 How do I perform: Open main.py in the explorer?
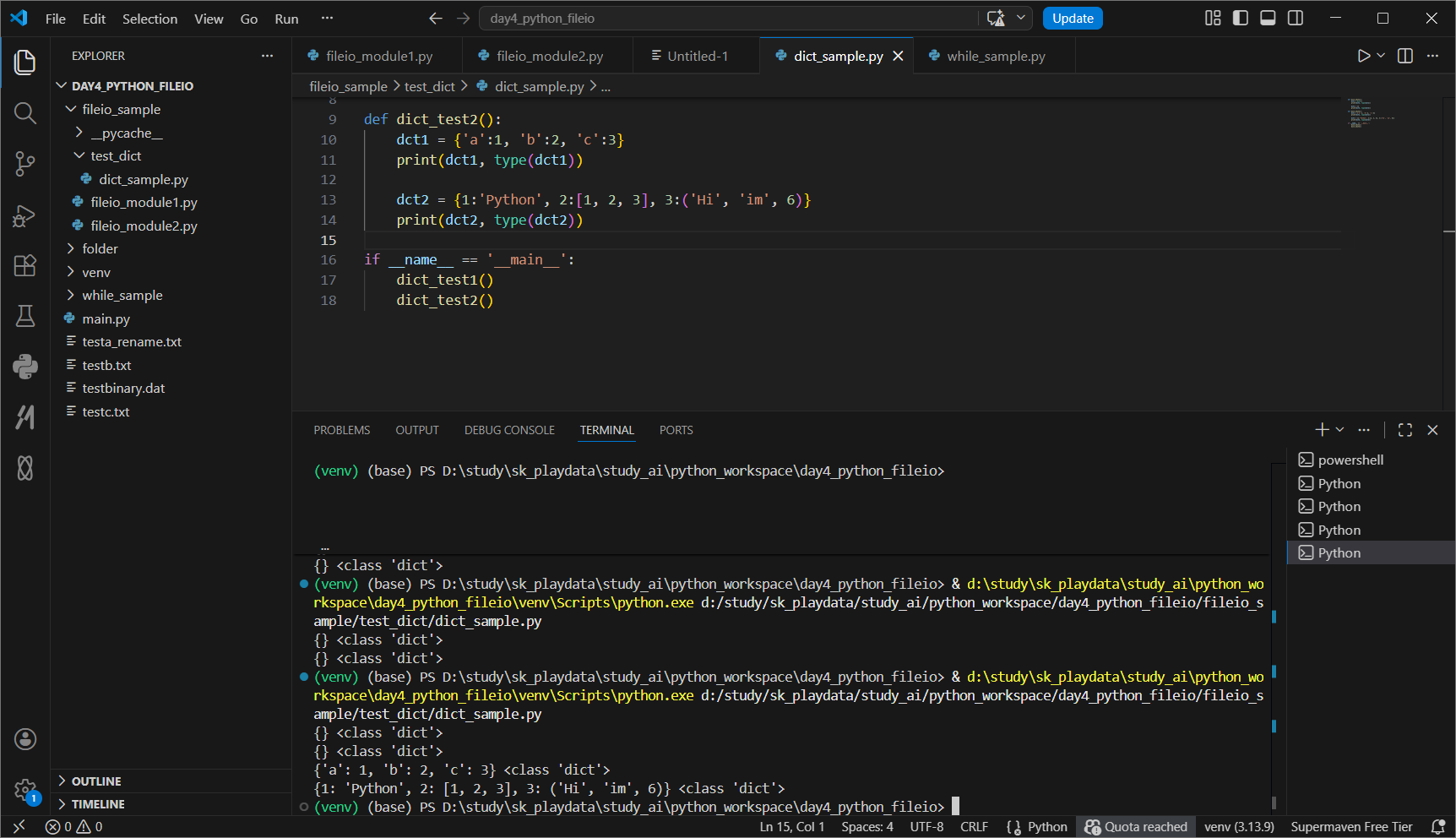point(106,318)
